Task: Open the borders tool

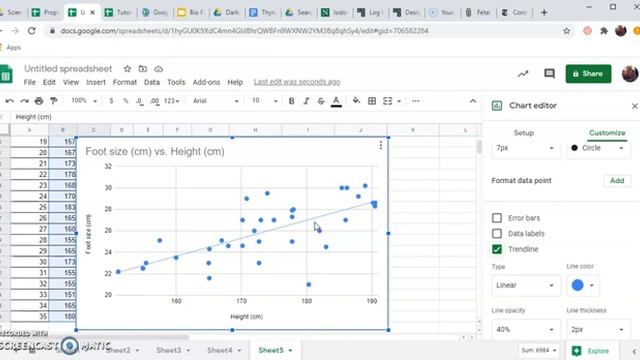Action: coord(372,101)
